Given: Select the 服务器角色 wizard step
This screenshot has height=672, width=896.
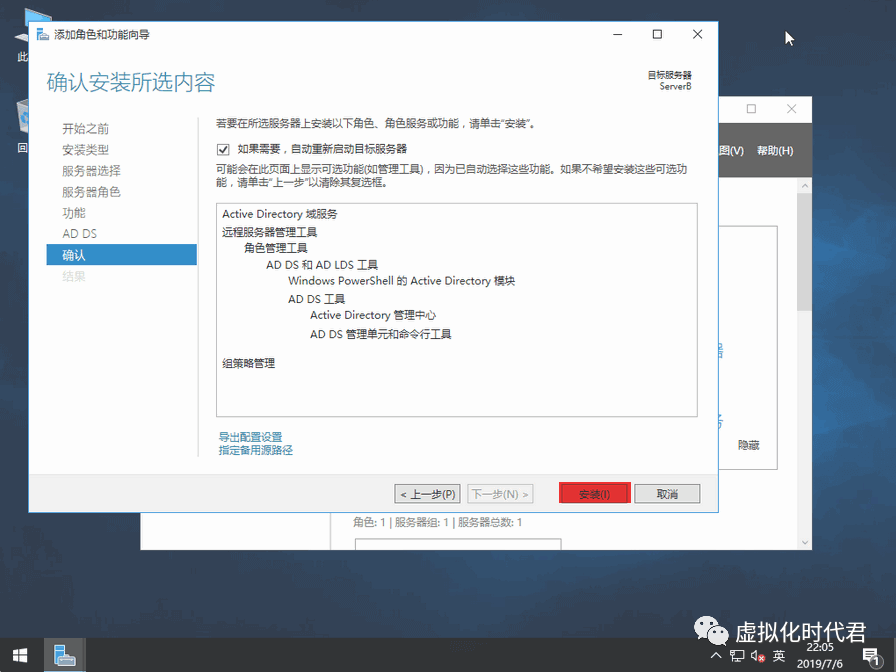Looking at the screenshot, I should 91,192.
